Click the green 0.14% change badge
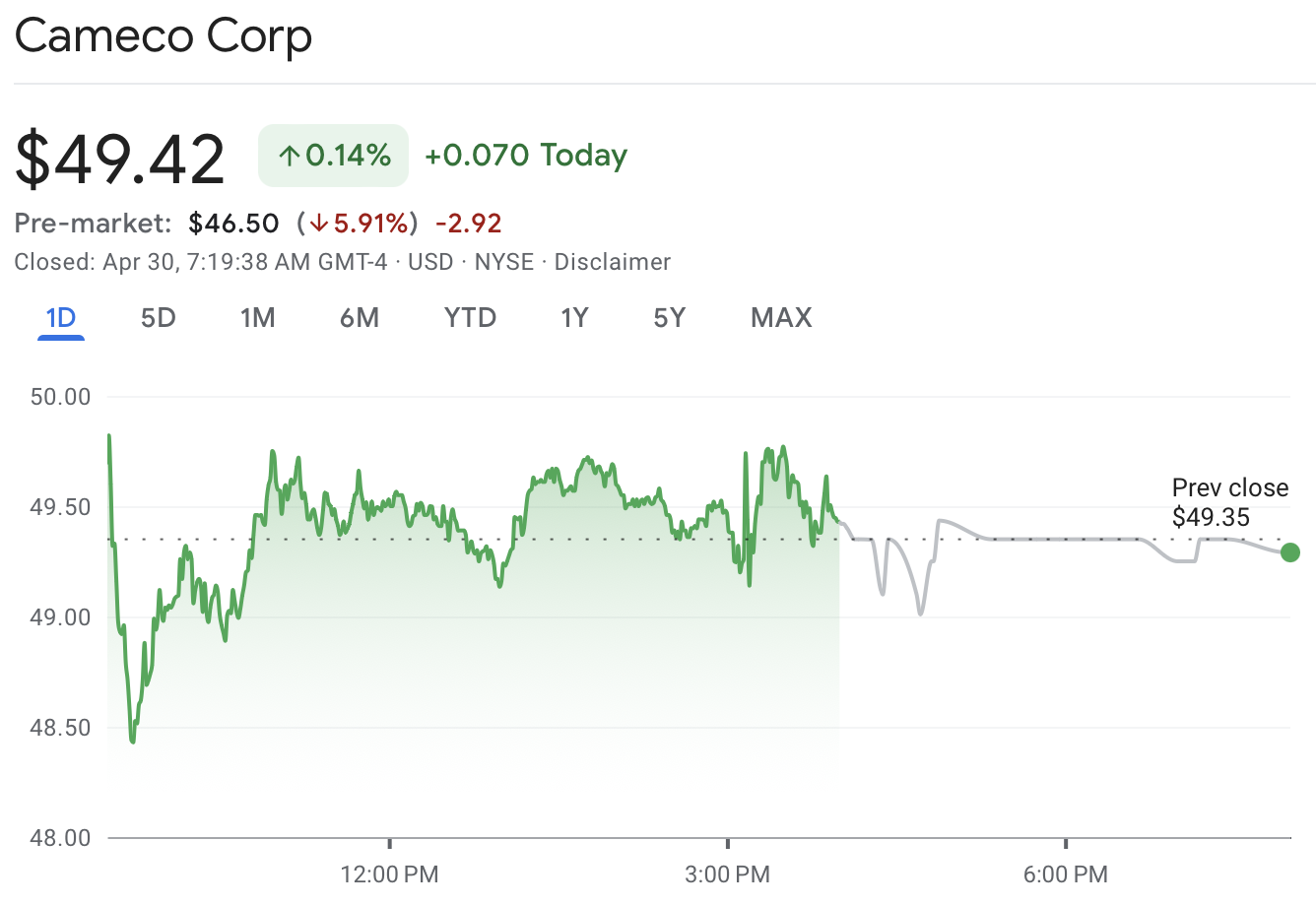The height and width of the screenshot is (906, 1316). coord(333,156)
